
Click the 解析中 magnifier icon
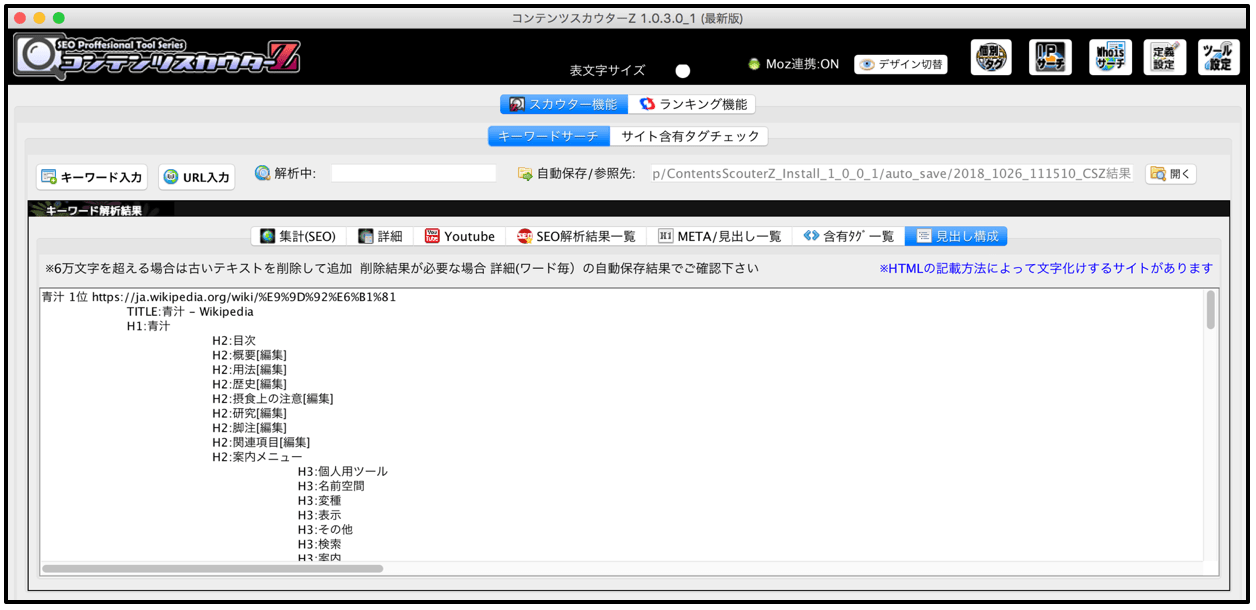263,173
